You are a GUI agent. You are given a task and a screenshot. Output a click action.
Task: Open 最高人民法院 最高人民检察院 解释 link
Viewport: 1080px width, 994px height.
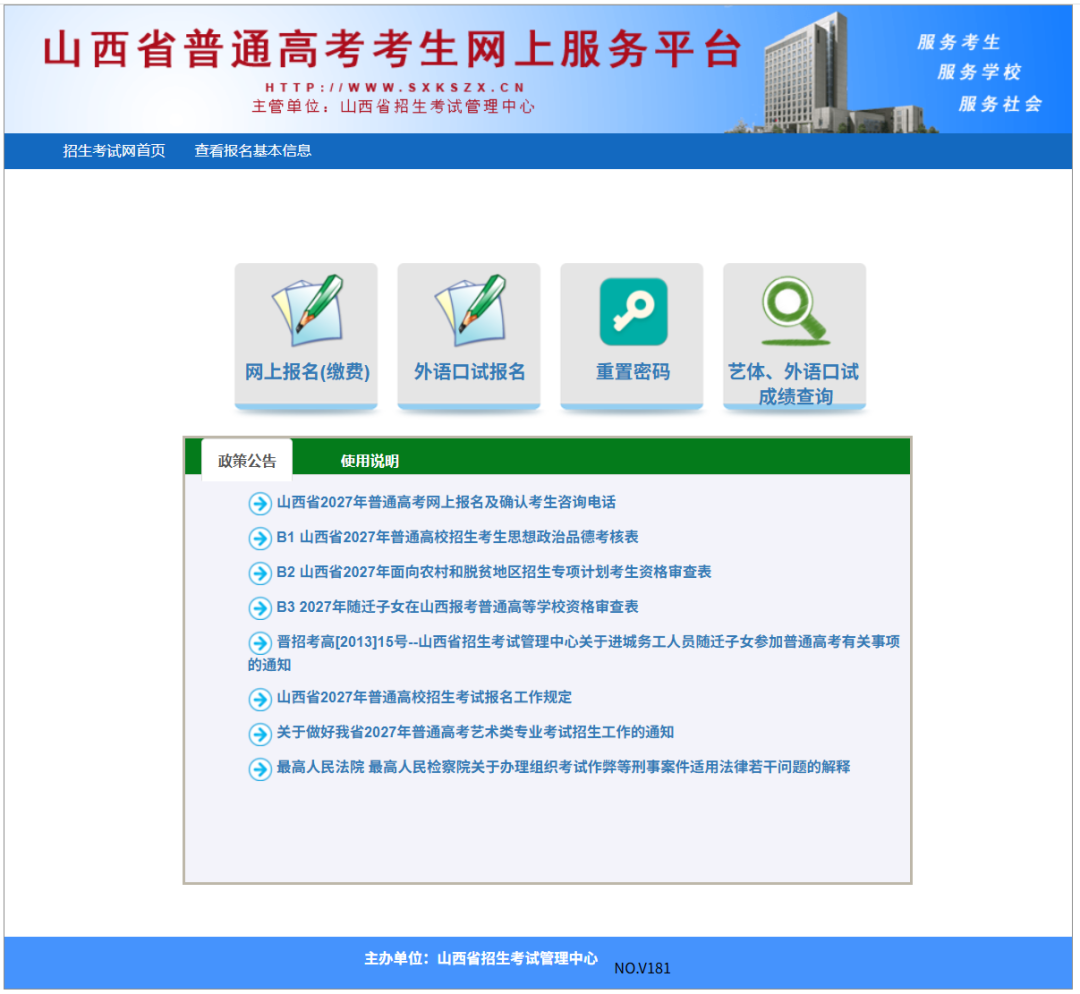point(563,768)
